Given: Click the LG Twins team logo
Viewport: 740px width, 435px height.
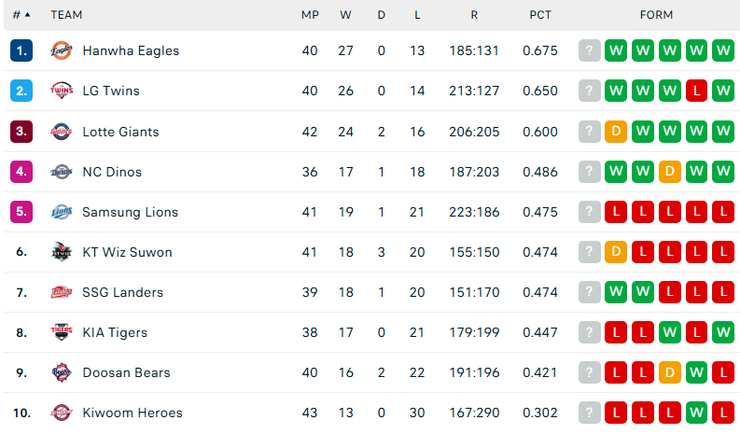Looking at the screenshot, I should [62, 91].
